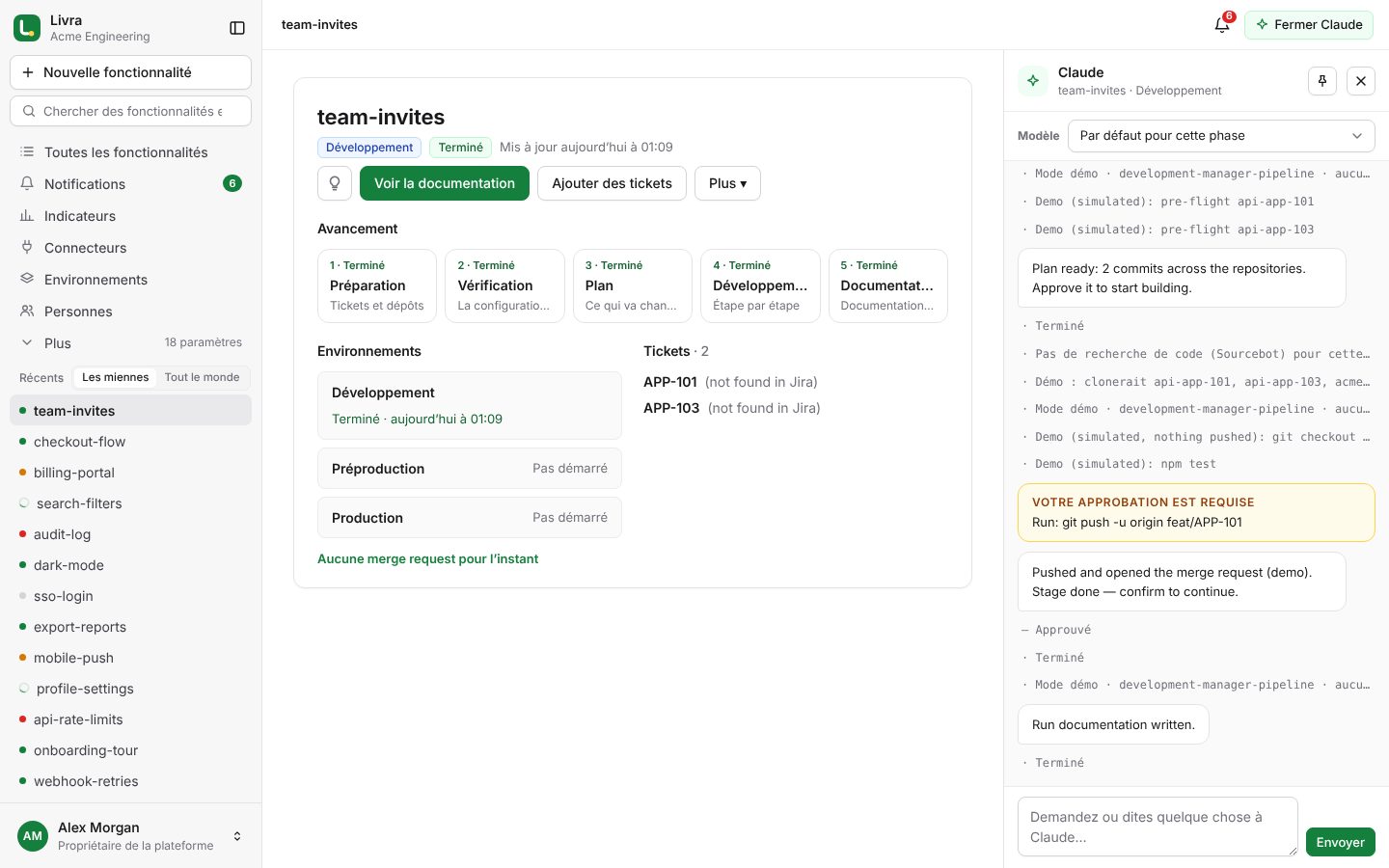Click the Livra logo icon

click(x=27, y=28)
